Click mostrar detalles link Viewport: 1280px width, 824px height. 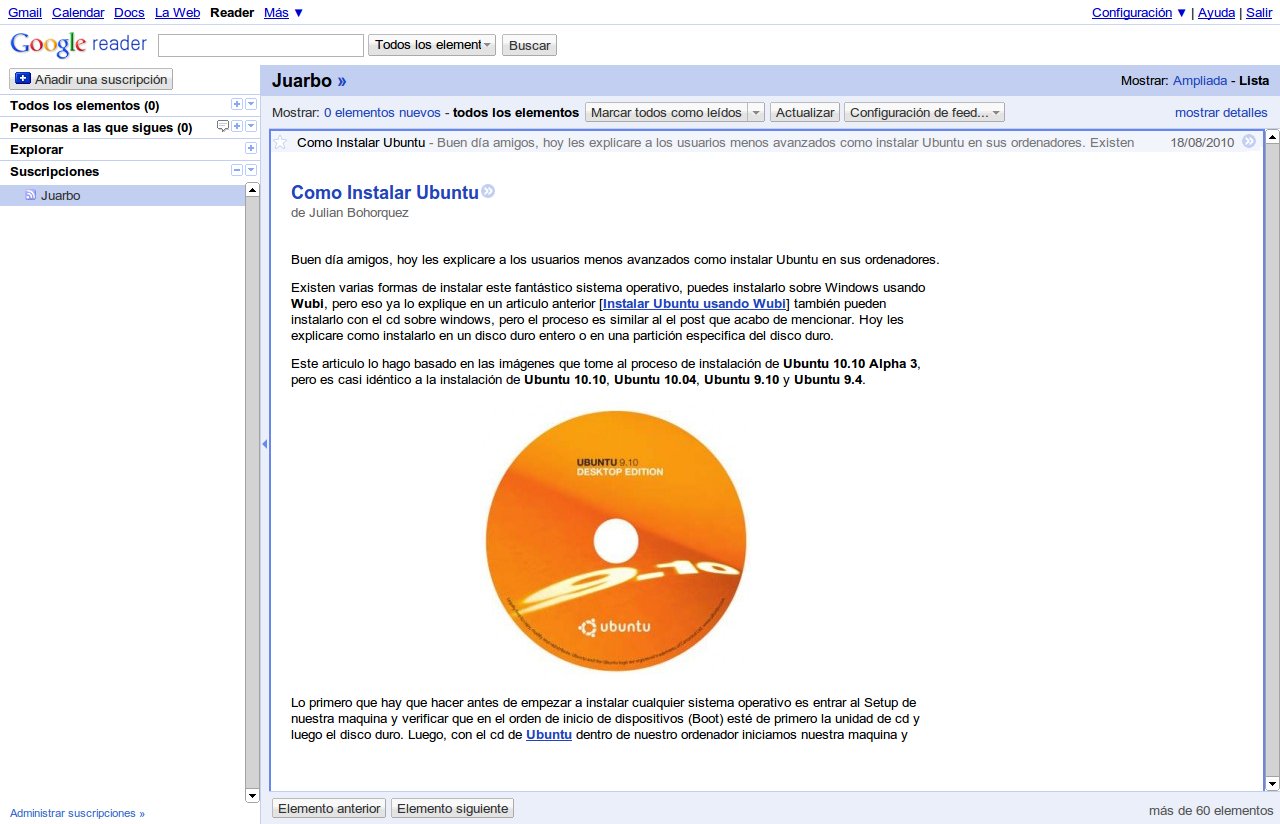(1221, 113)
